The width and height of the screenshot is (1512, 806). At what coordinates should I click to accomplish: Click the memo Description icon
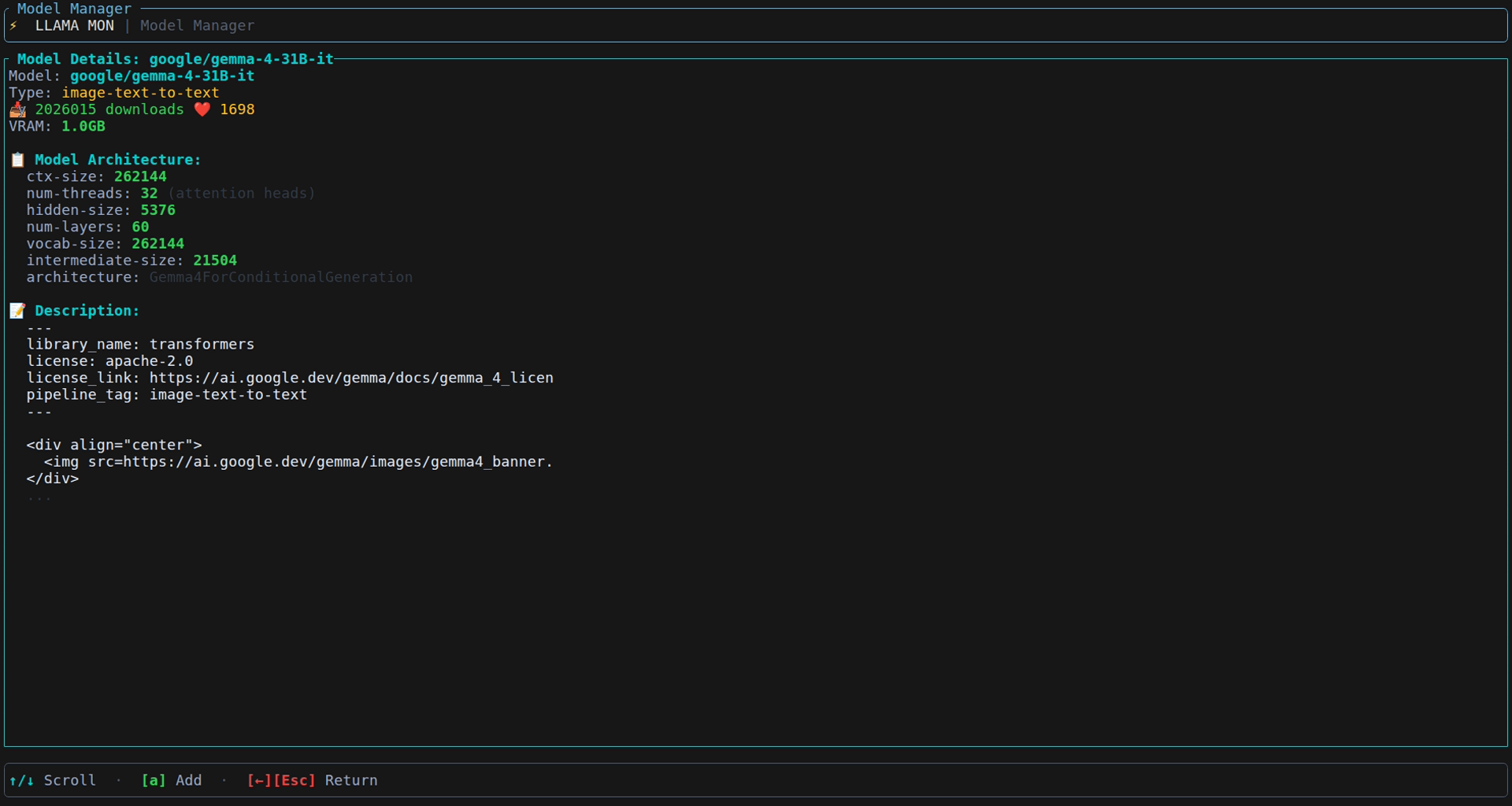tap(17, 311)
